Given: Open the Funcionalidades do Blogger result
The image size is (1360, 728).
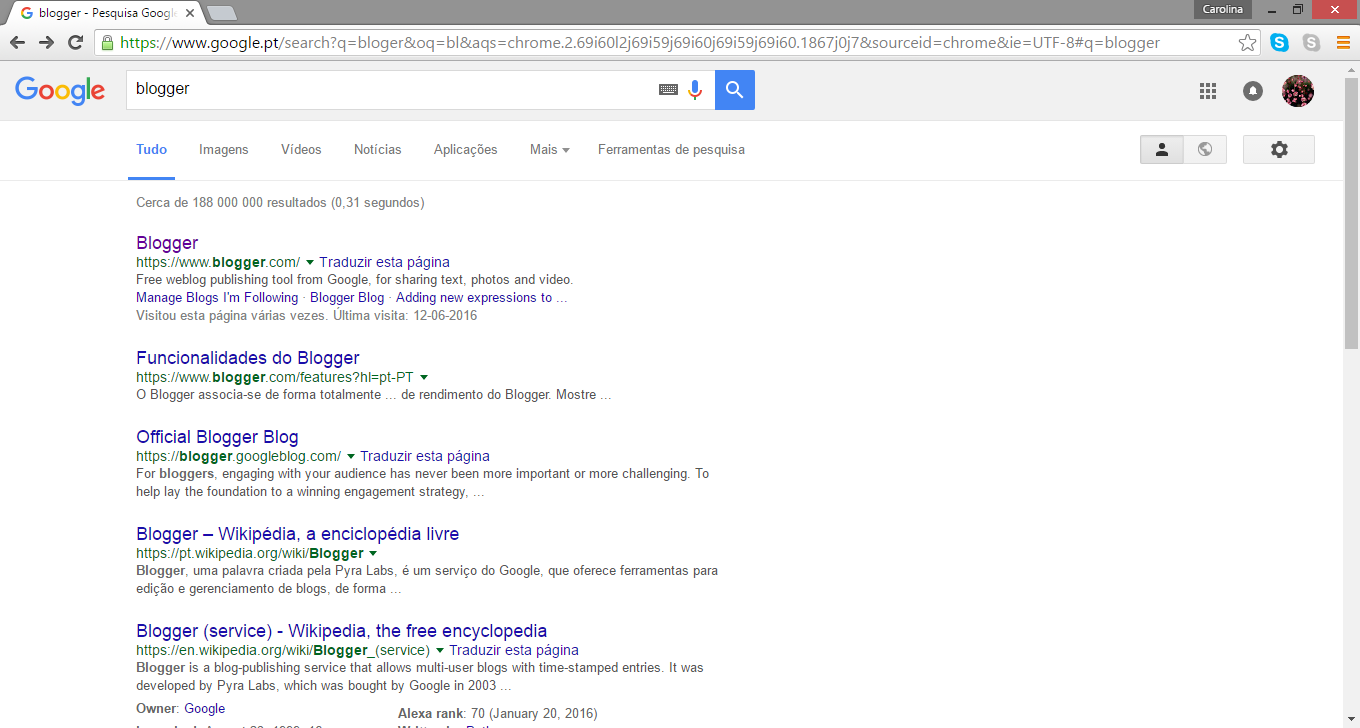Looking at the screenshot, I should (x=248, y=358).
